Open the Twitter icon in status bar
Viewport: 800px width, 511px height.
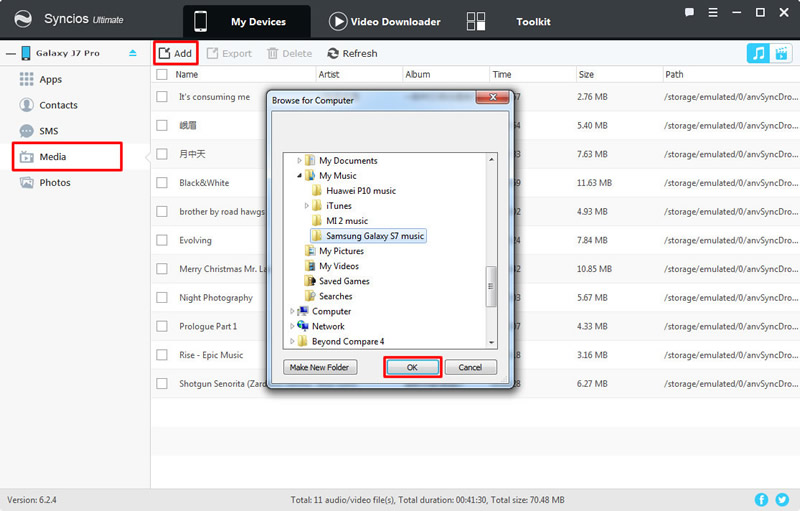782,500
